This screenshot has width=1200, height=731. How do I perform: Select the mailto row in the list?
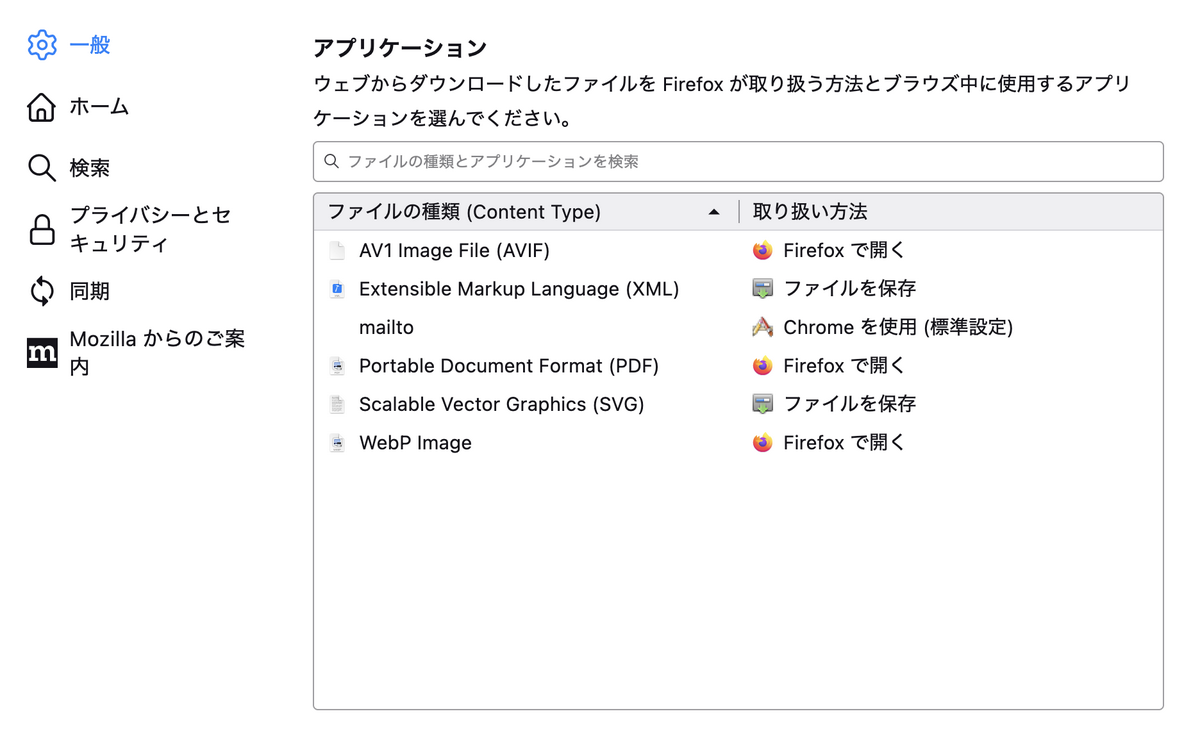click(x=738, y=328)
